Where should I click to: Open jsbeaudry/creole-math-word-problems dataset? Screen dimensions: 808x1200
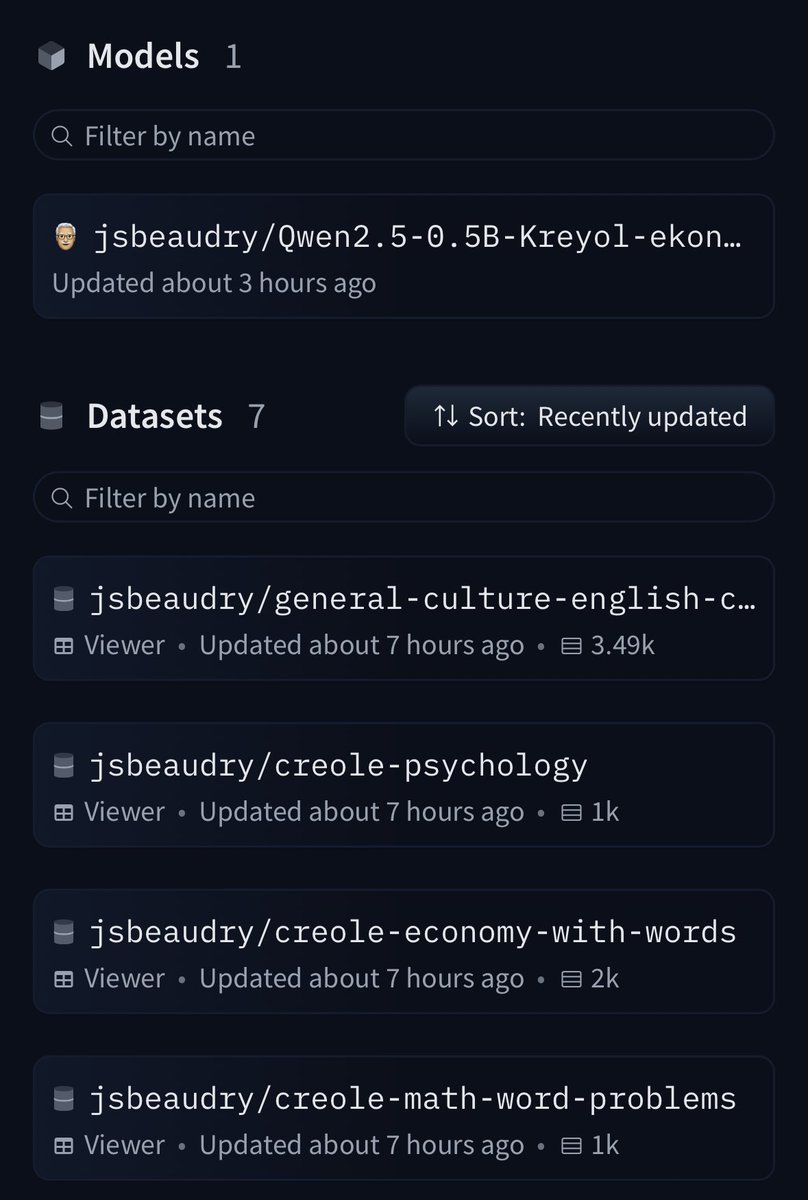click(x=404, y=1117)
